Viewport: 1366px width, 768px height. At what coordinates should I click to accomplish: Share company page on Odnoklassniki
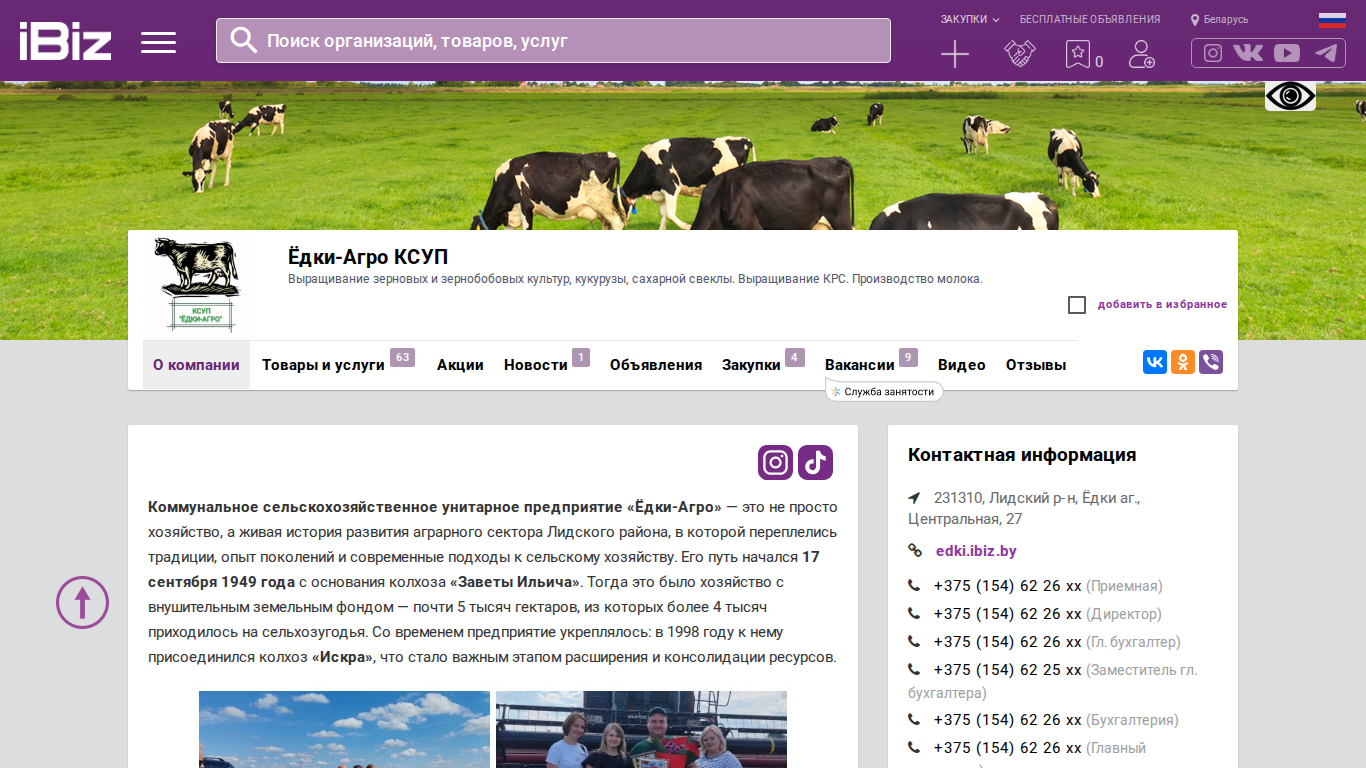tap(1183, 362)
